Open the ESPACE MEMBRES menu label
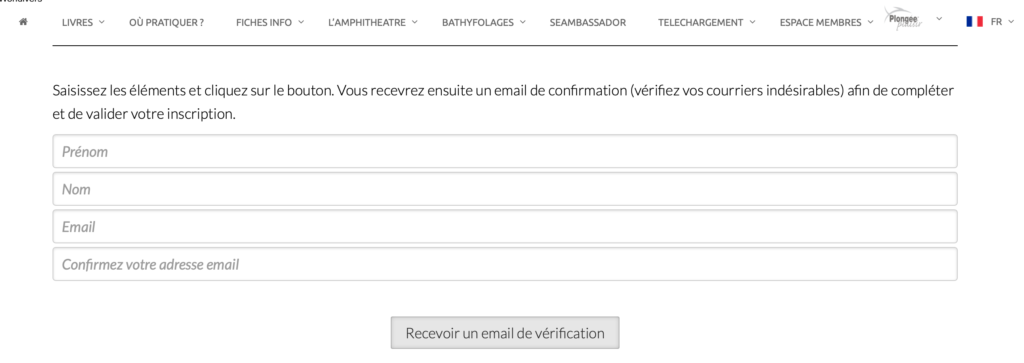Viewport: 1024px width, 363px height. (820, 22)
